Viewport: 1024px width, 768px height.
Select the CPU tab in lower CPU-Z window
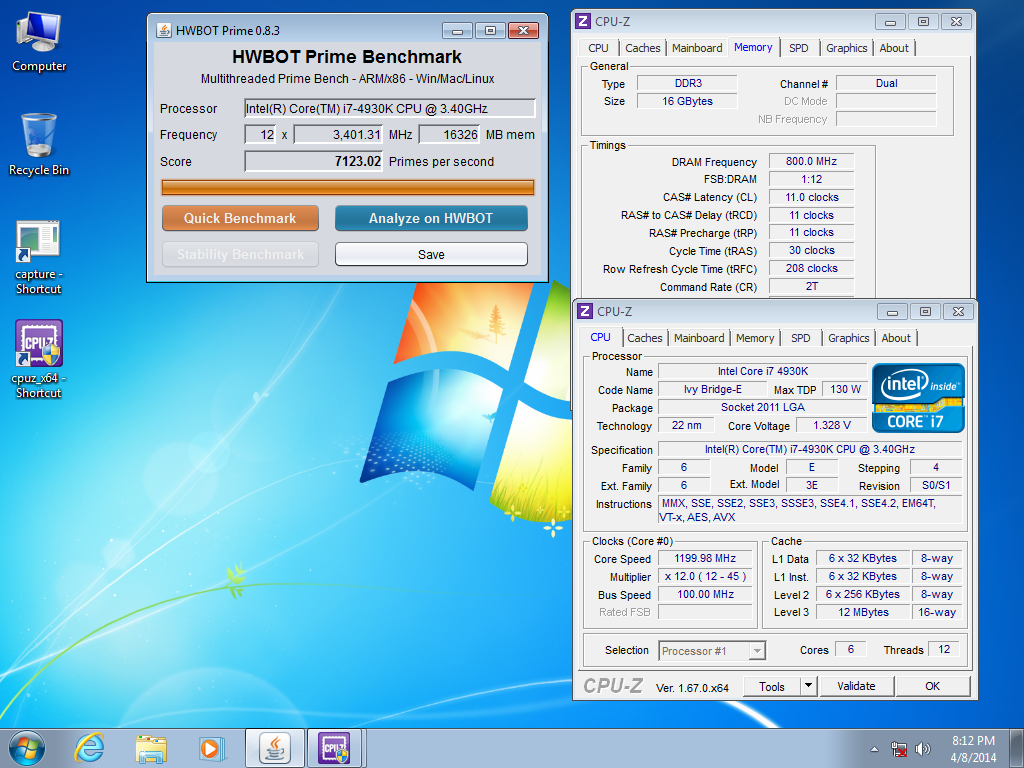pos(600,337)
